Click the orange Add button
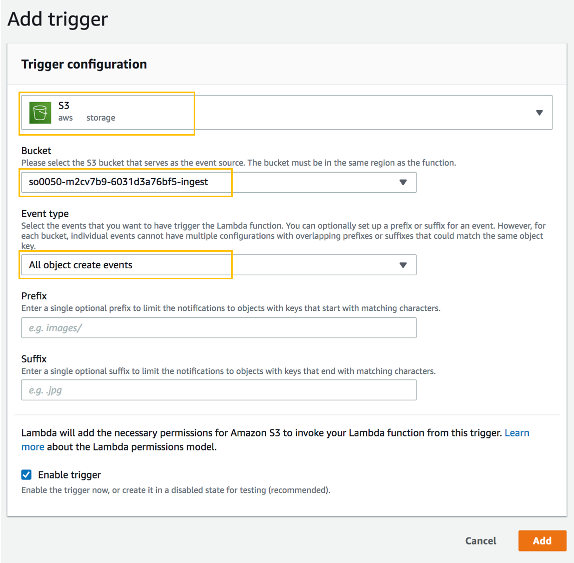 click(x=542, y=541)
